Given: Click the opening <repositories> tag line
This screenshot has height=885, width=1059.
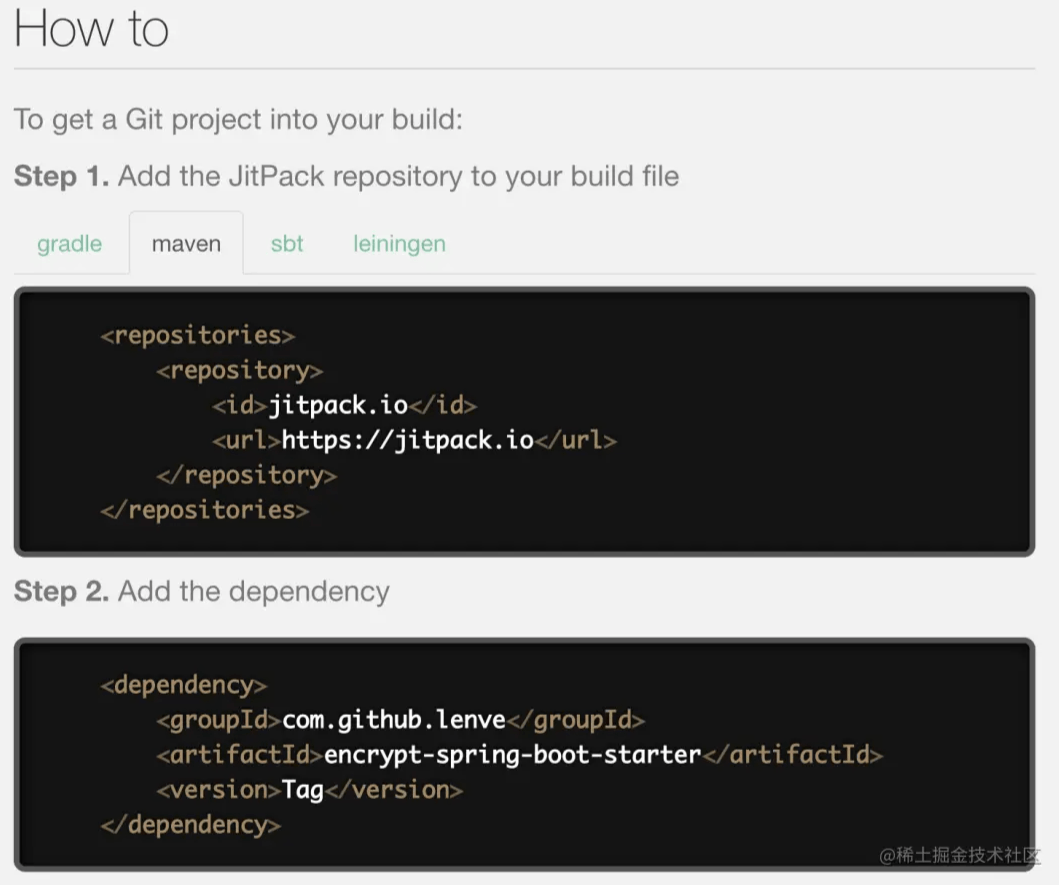Looking at the screenshot, I should [x=198, y=336].
